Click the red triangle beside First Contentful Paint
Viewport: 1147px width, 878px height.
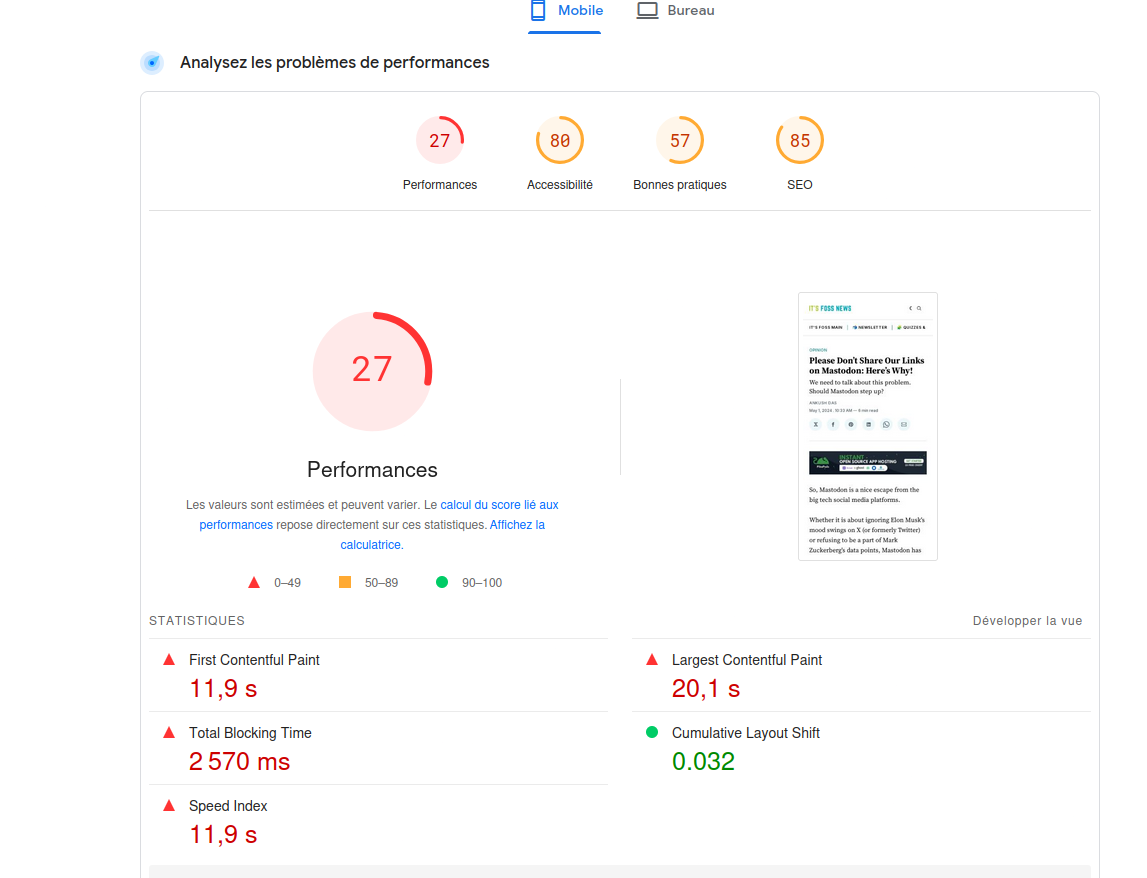169,660
